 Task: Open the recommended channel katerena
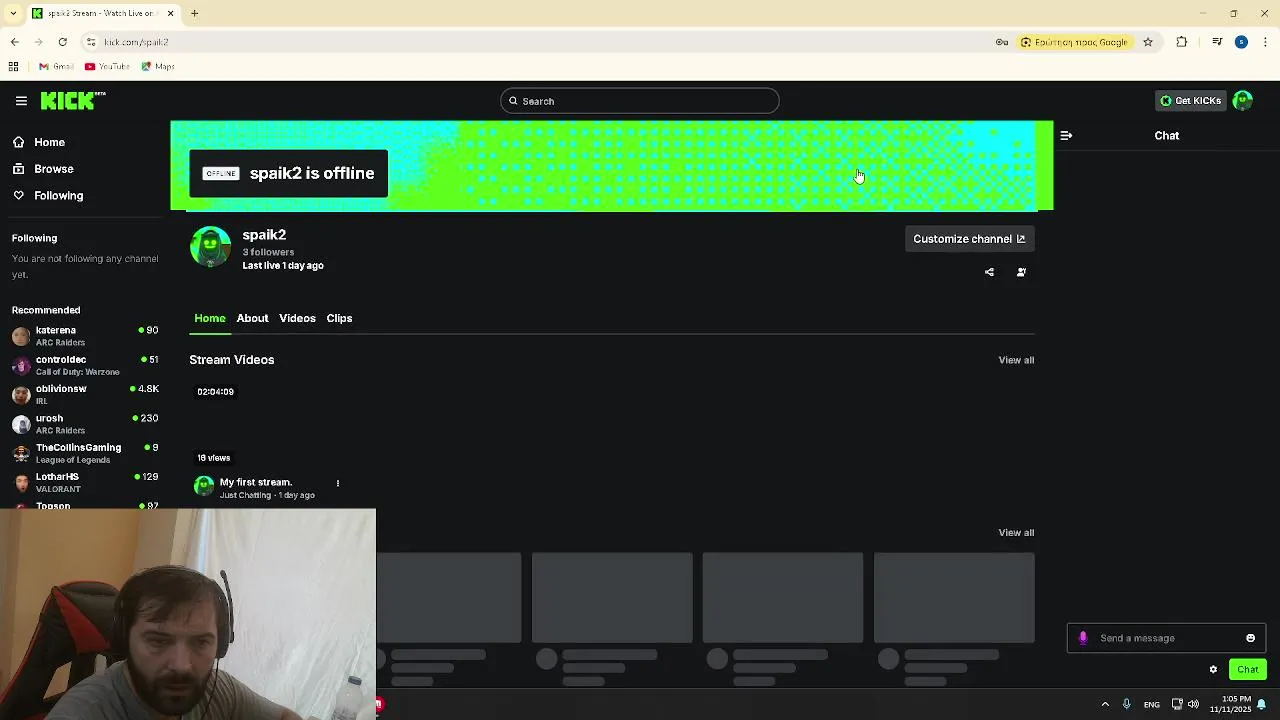85,336
